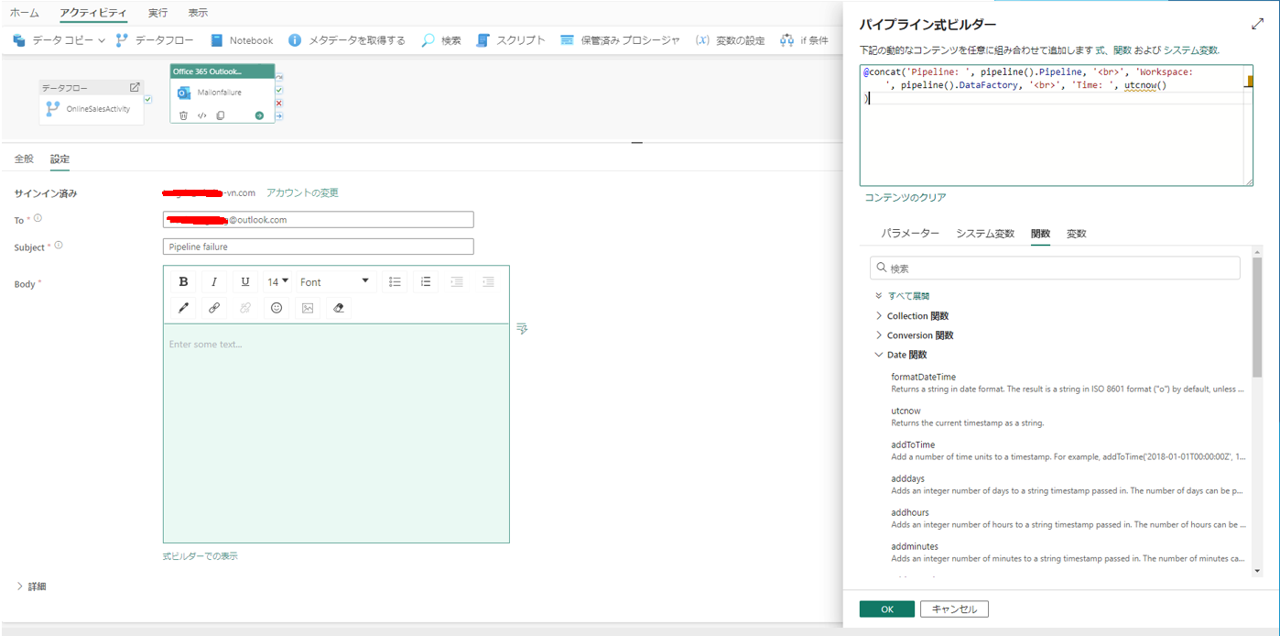Insert a link in the email body
This screenshot has width=1280, height=636.
(214, 308)
